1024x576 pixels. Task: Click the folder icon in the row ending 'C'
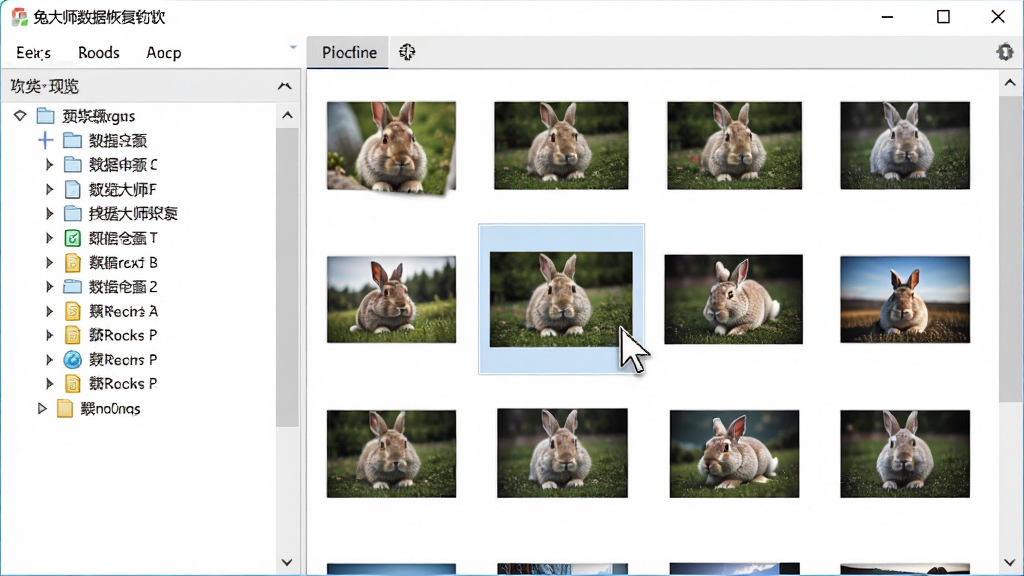(x=72, y=164)
